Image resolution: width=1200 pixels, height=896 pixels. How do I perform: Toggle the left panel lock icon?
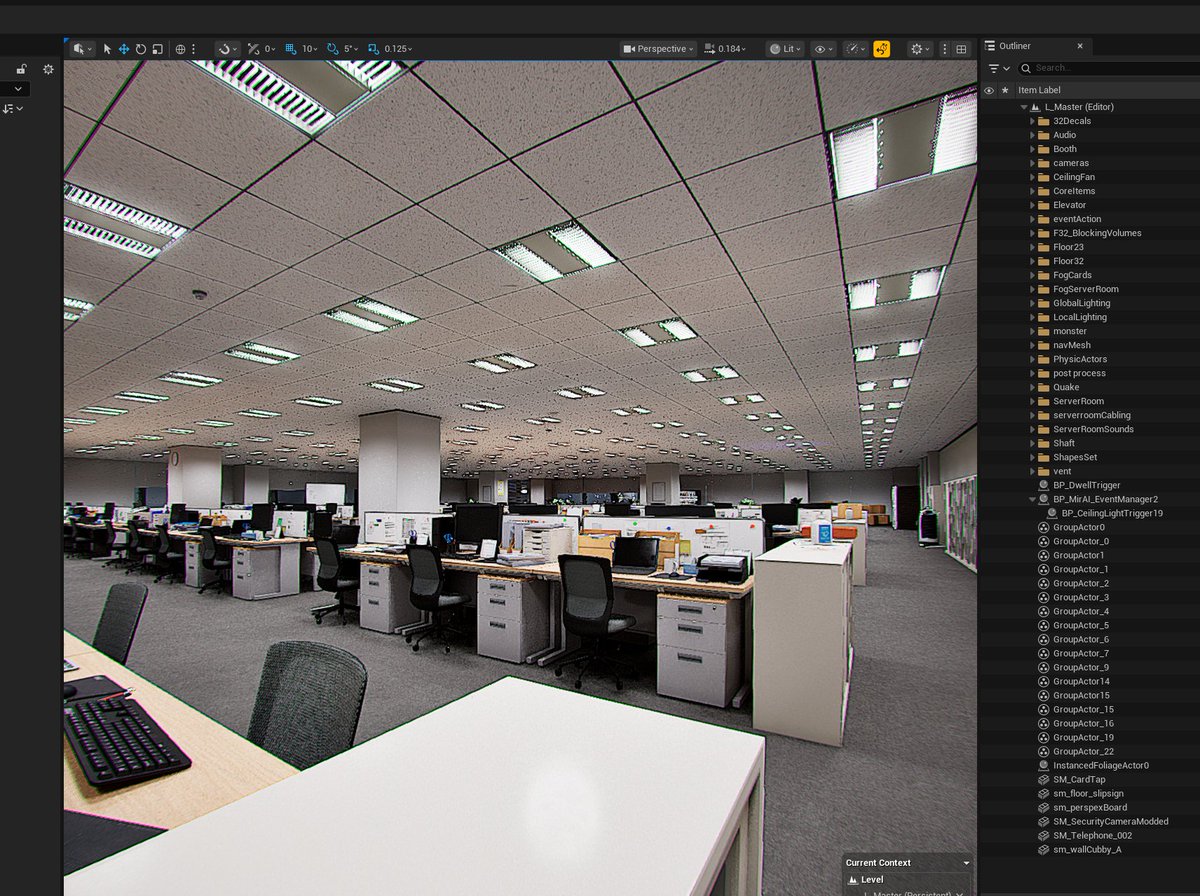[21, 69]
